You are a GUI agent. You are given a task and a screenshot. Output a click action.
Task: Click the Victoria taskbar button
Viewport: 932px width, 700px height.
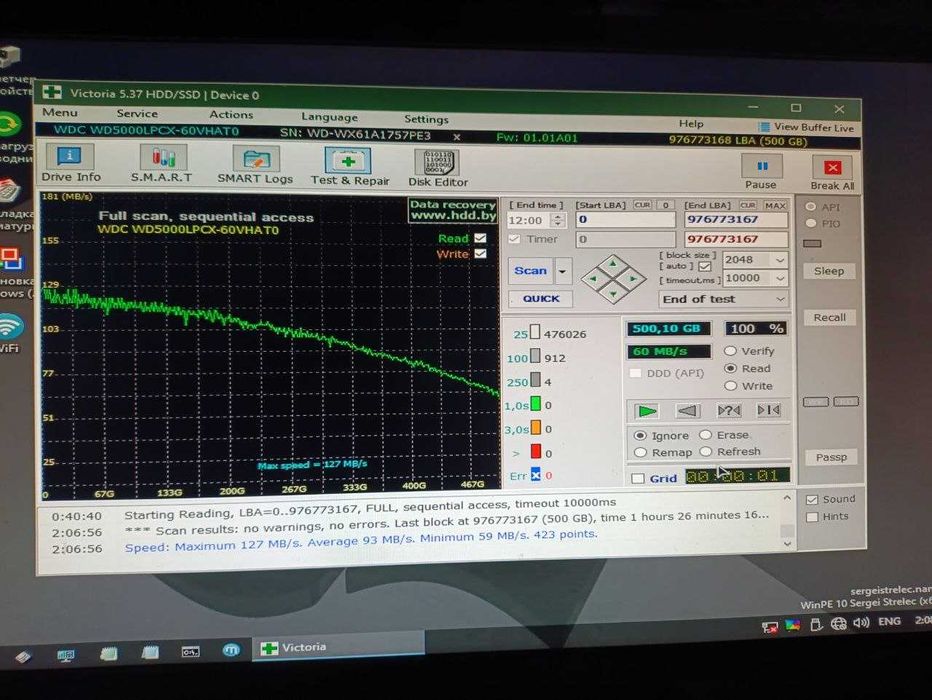(339, 647)
